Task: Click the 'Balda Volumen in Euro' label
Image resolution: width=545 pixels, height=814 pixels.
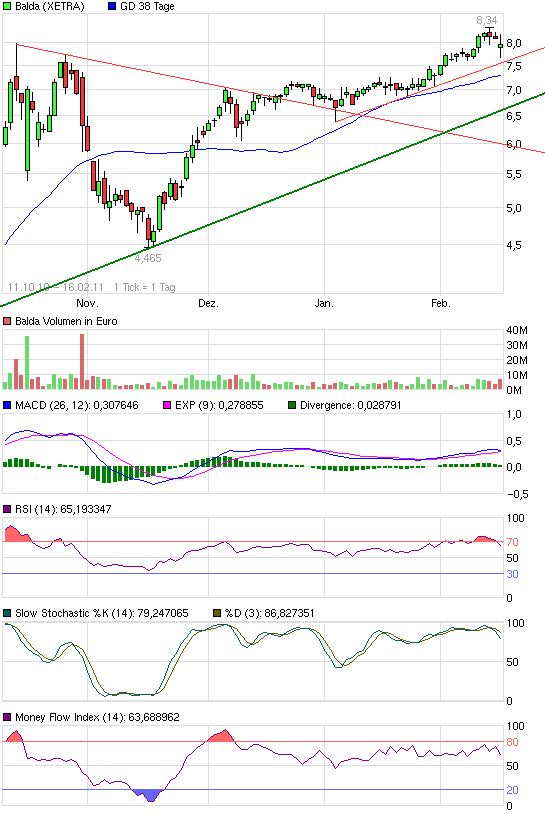Action: [66, 321]
